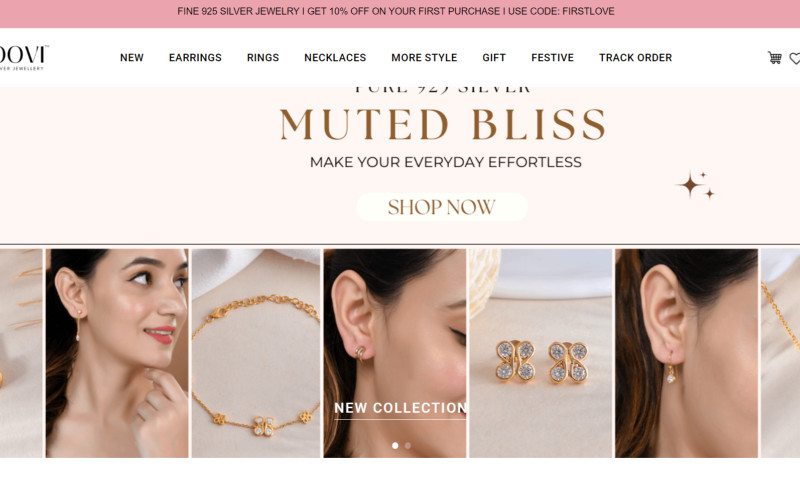Open the GIFT menu item

pos(494,58)
